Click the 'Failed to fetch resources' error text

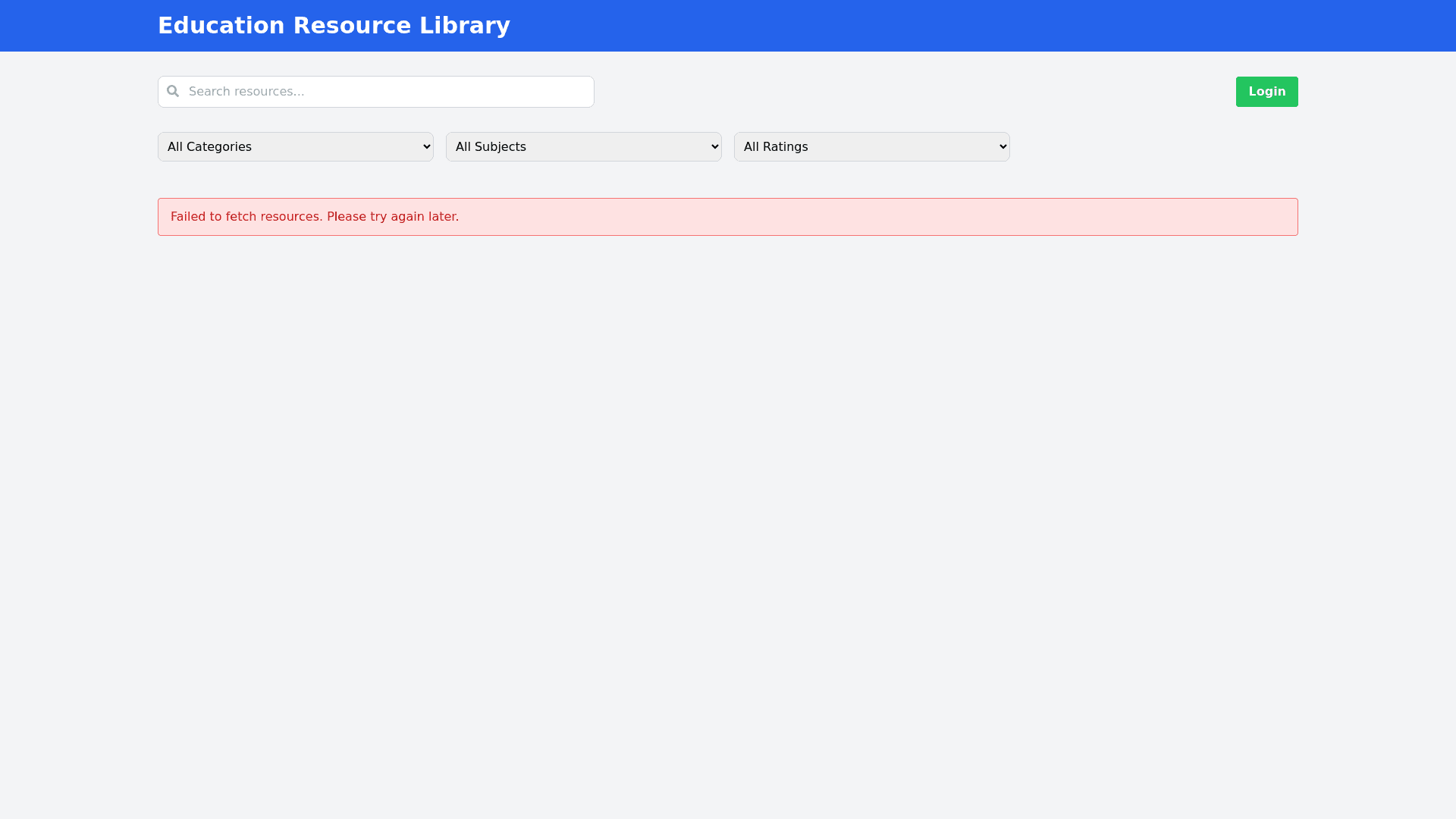point(246,217)
